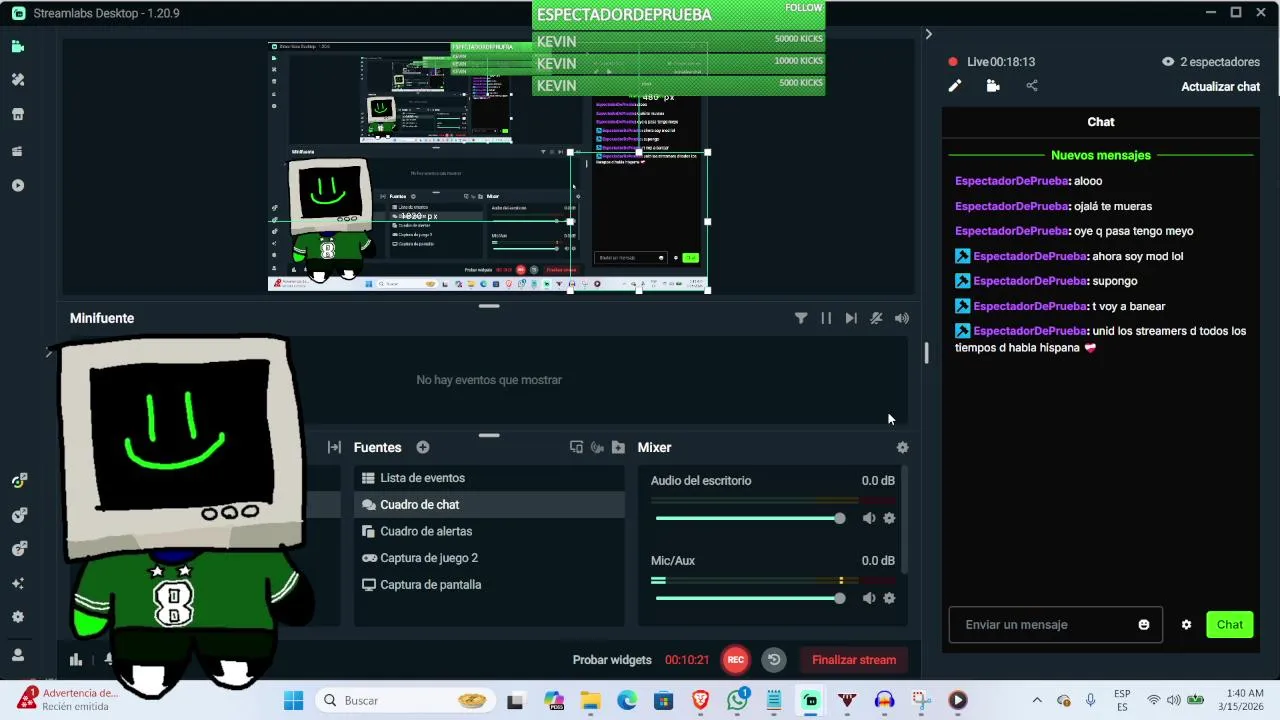
Task: Open Audio del escritorio settings gear
Action: coord(889,518)
